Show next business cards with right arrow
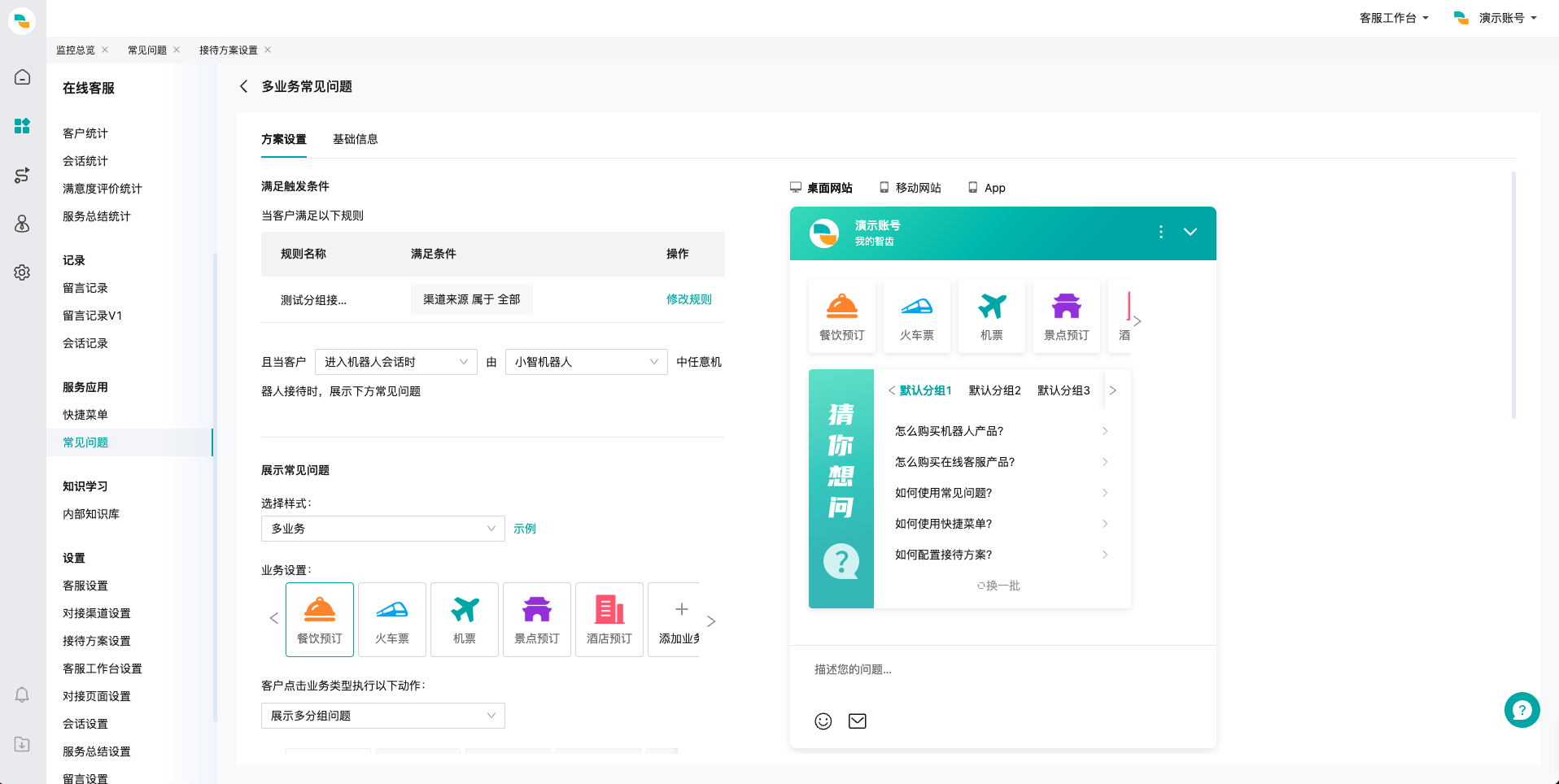 pos(711,621)
